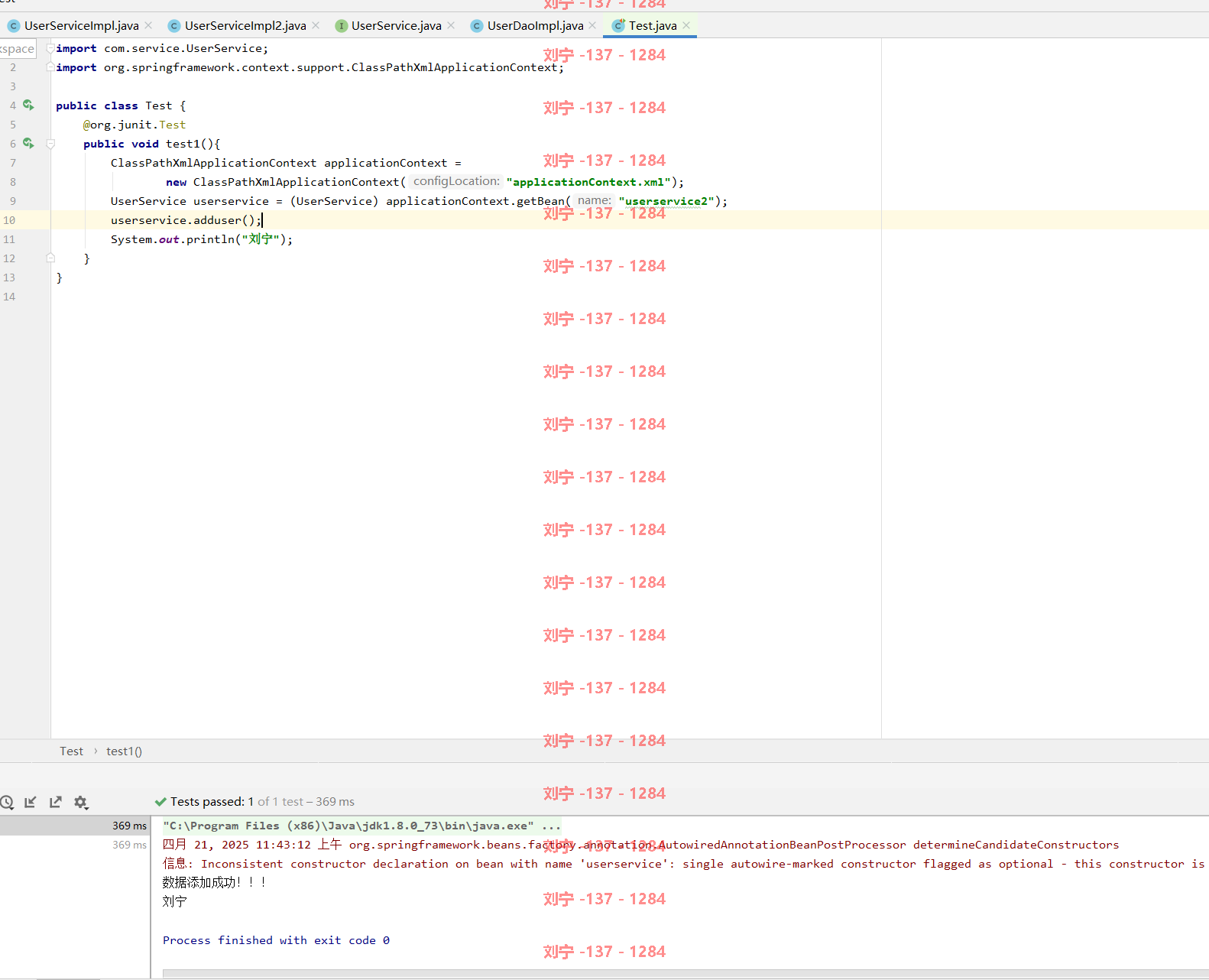This screenshot has width=1209, height=980.
Task: Click the '数据添加成功!!!' console output line
Action: click(214, 882)
